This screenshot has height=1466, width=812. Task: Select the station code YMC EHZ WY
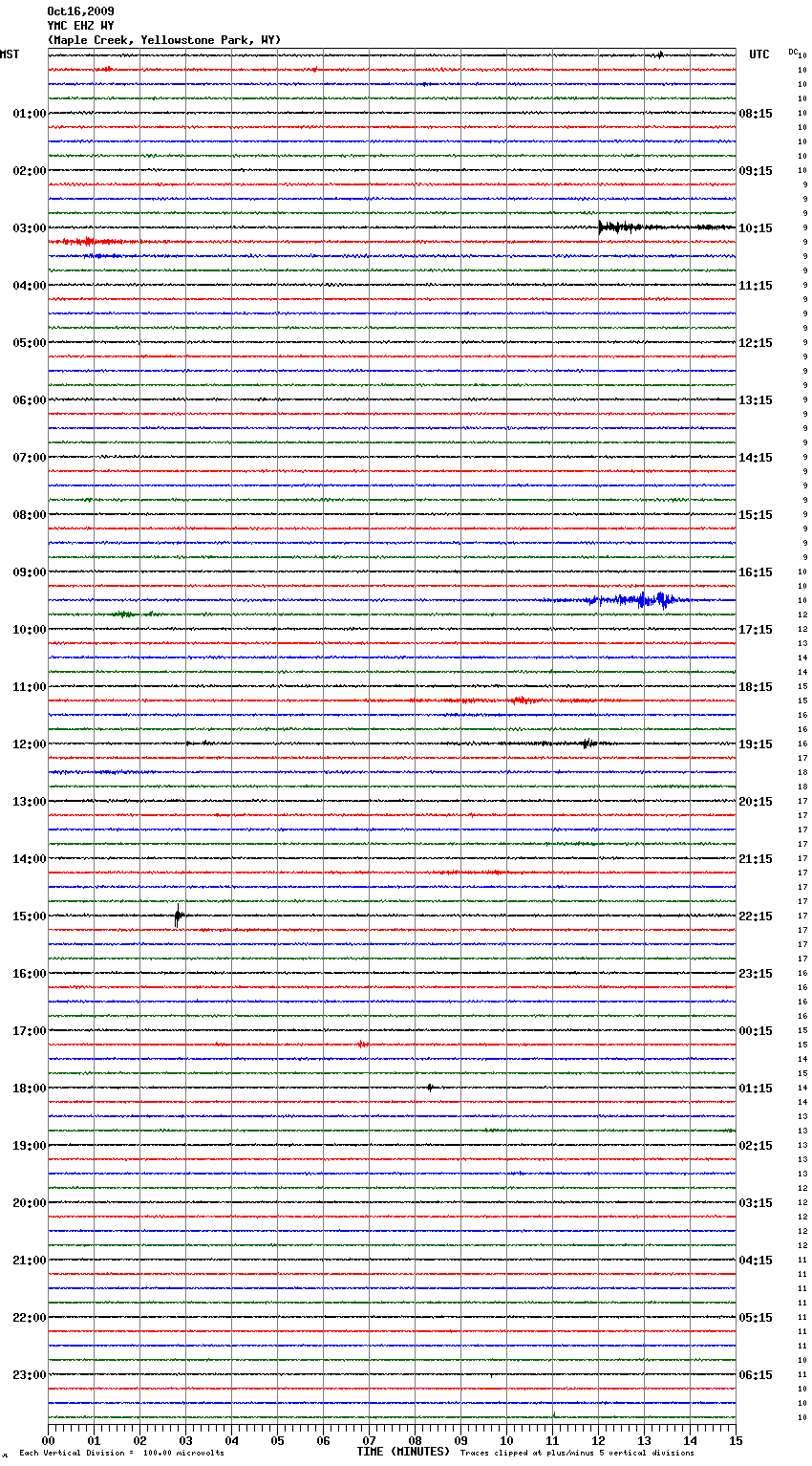coord(80,26)
